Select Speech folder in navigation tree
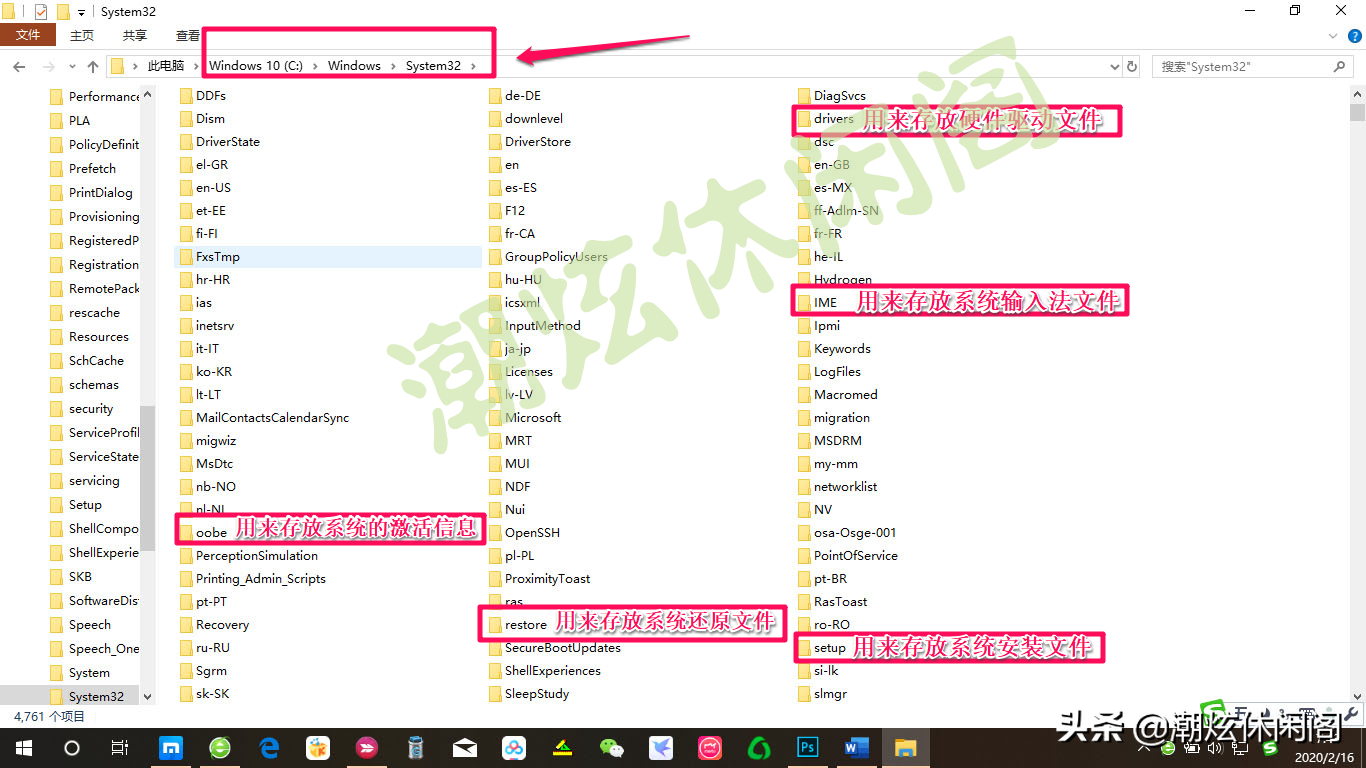 [89, 625]
